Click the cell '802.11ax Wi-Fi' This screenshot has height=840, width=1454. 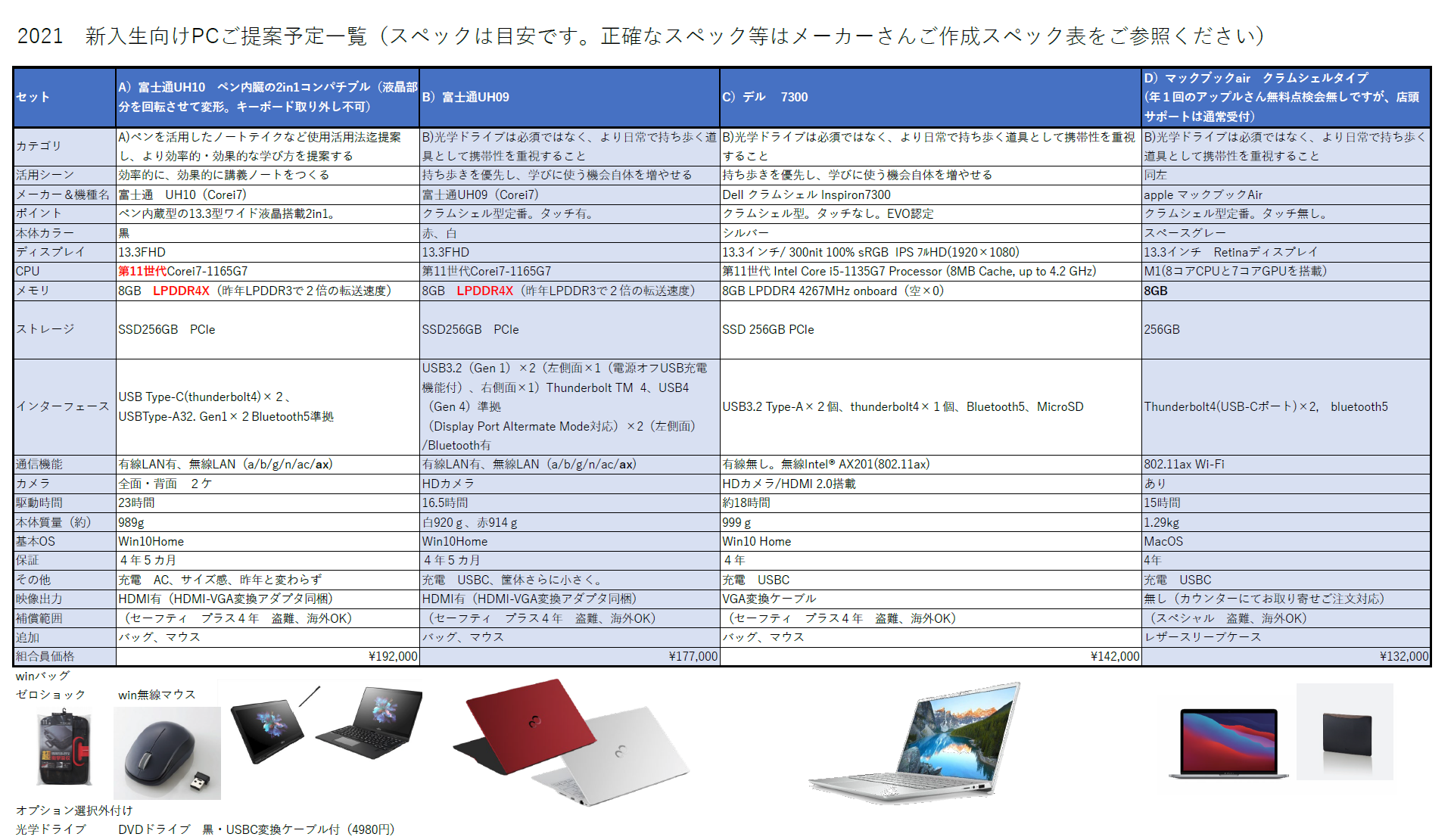(1286, 464)
